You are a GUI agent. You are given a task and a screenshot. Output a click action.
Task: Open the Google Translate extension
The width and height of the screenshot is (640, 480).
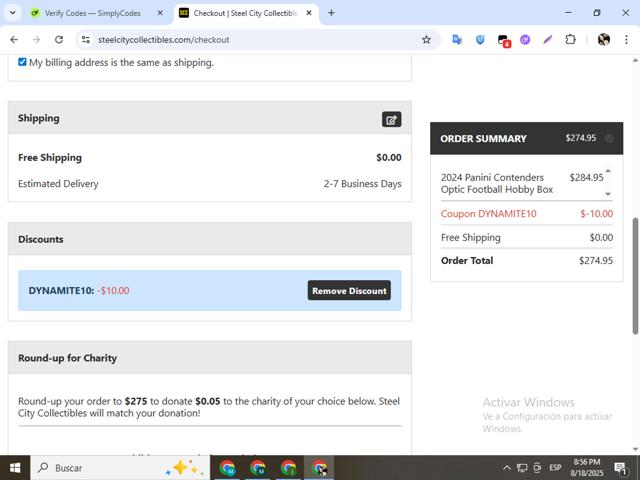click(457, 40)
